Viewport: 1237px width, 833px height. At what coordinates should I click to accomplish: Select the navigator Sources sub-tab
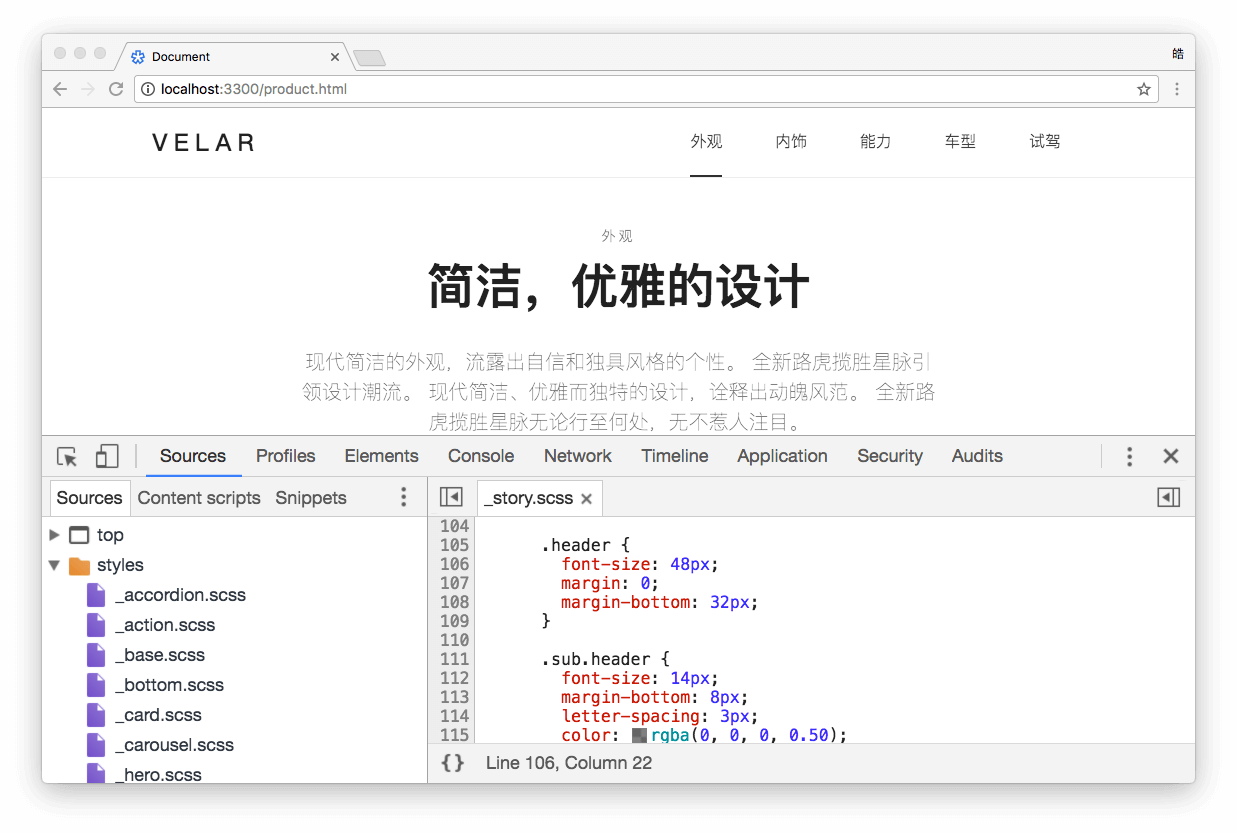pos(89,498)
